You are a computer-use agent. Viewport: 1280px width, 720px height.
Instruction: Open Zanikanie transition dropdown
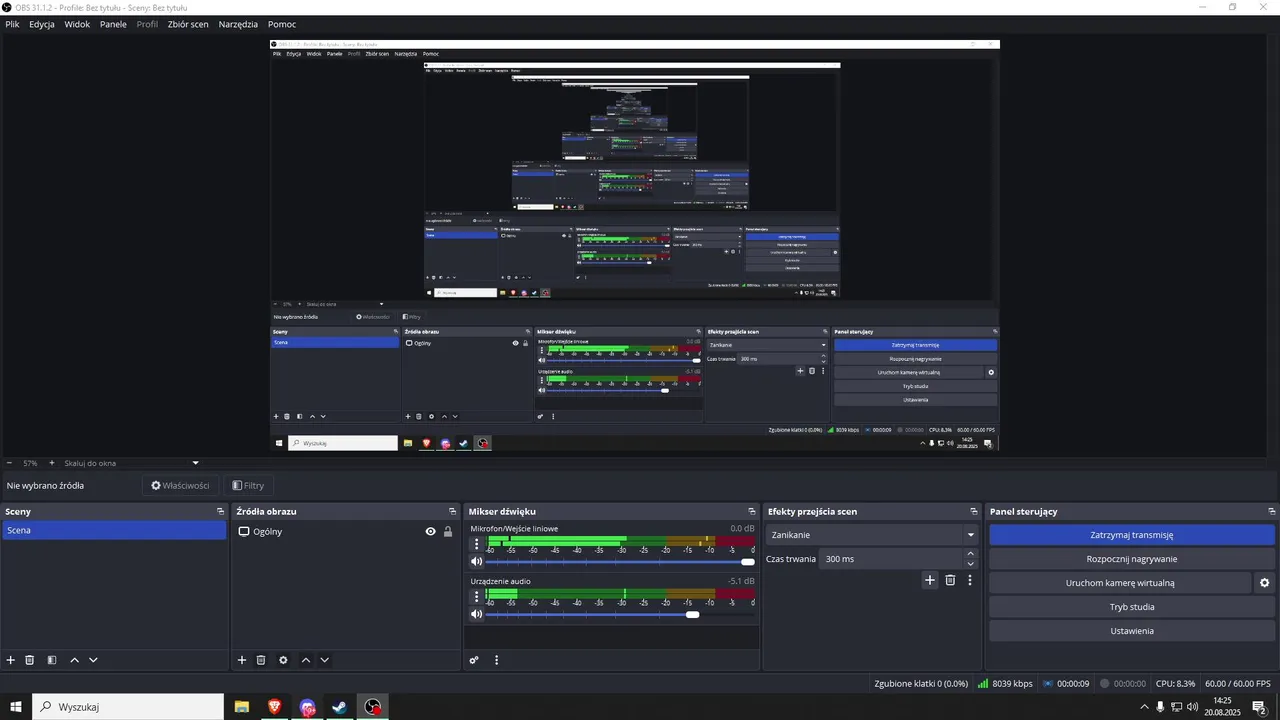point(871,535)
